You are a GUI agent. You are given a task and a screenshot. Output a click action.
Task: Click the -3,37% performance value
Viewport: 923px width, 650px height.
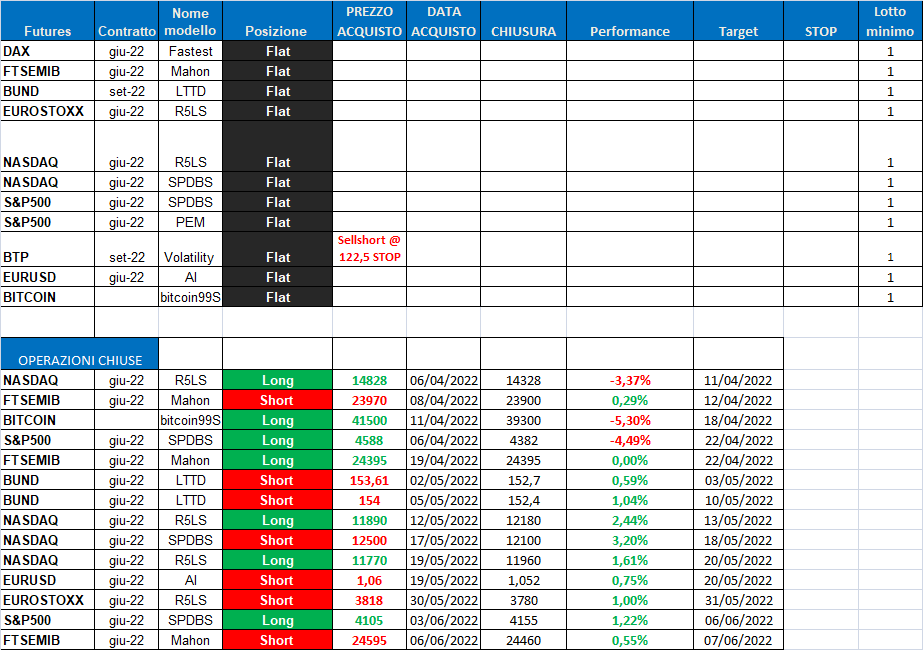[630, 380]
